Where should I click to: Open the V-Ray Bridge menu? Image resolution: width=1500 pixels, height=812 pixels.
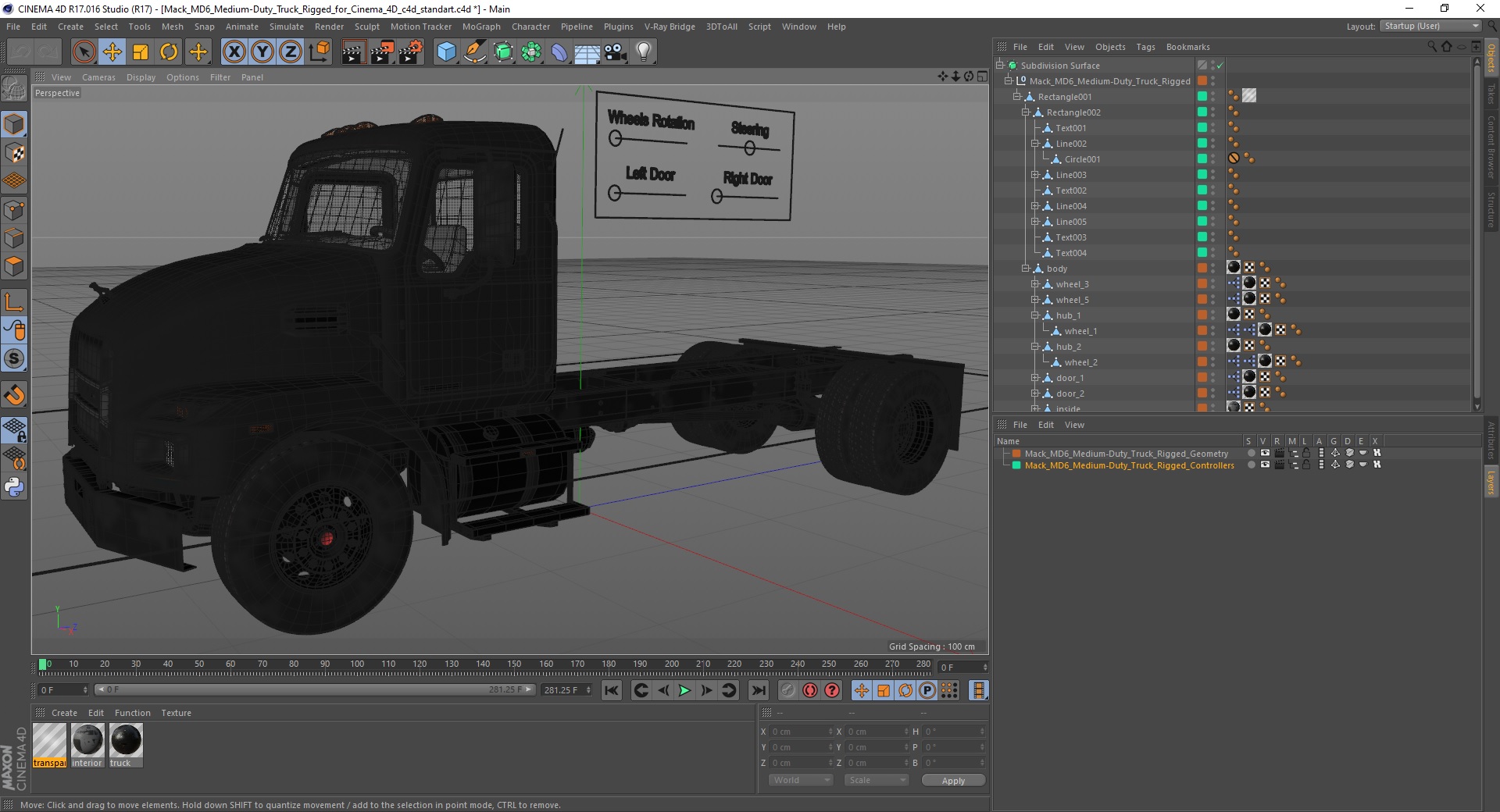click(x=670, y=27)
